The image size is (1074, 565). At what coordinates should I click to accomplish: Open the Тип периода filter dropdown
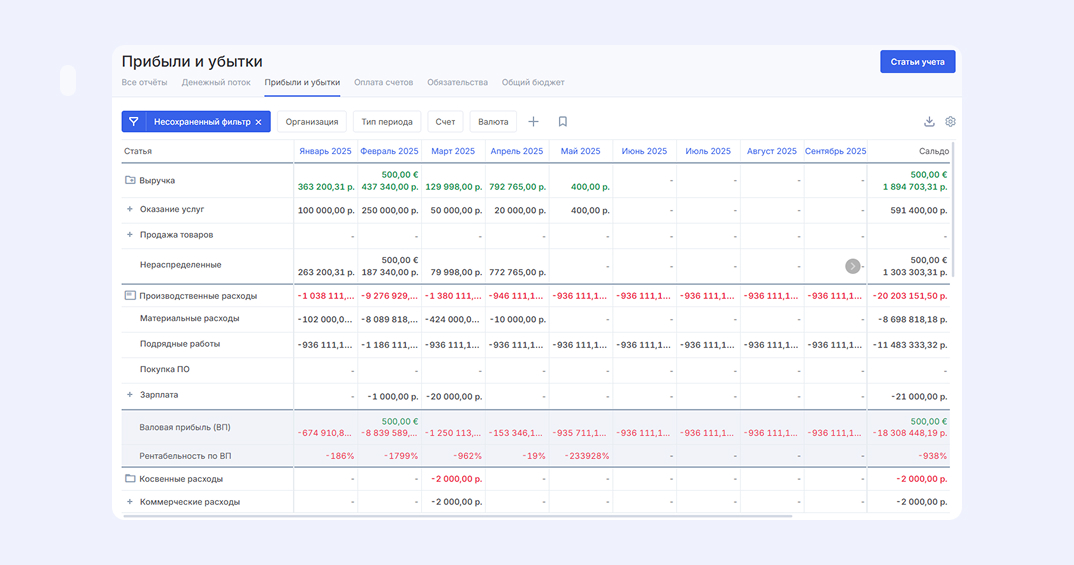(387, 122)
